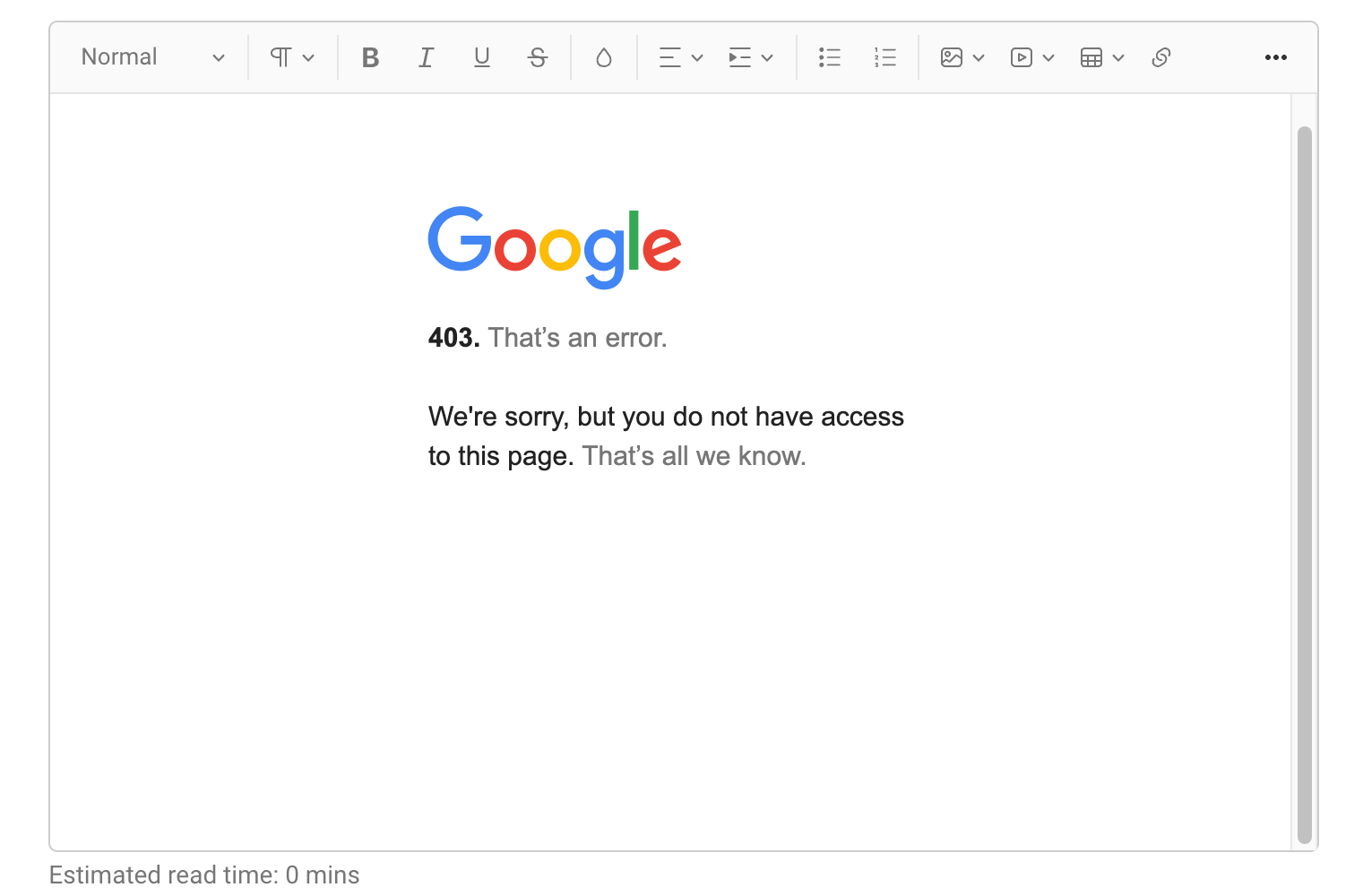Expand the indent options chevron

[x=767, y=58]
